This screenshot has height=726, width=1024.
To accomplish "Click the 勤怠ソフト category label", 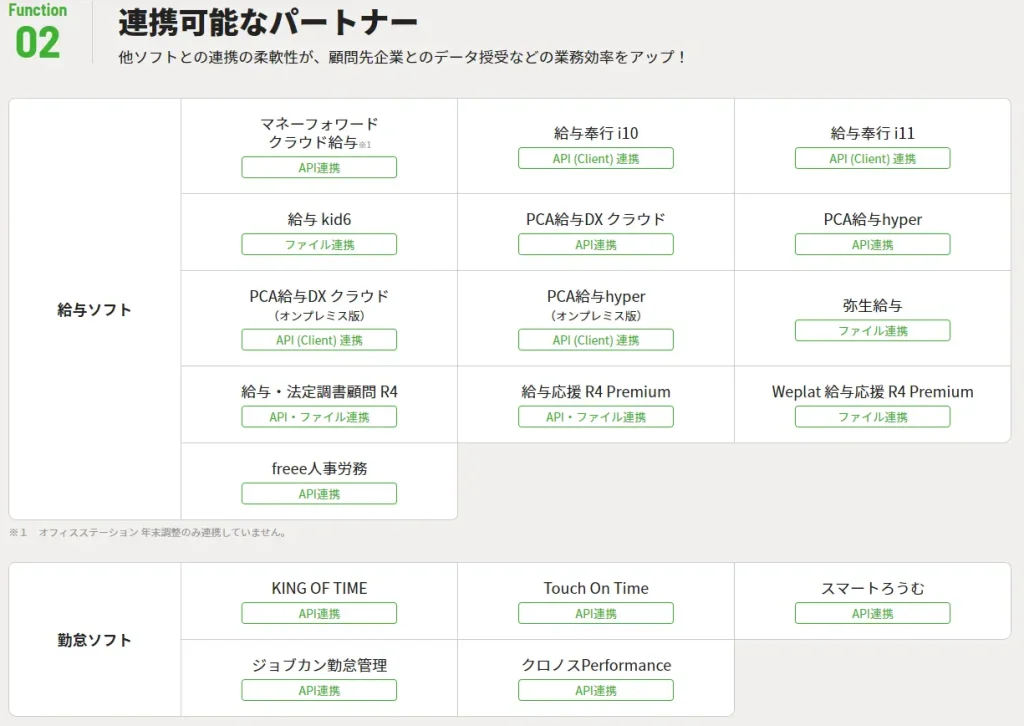I will [x=94, y=640].
